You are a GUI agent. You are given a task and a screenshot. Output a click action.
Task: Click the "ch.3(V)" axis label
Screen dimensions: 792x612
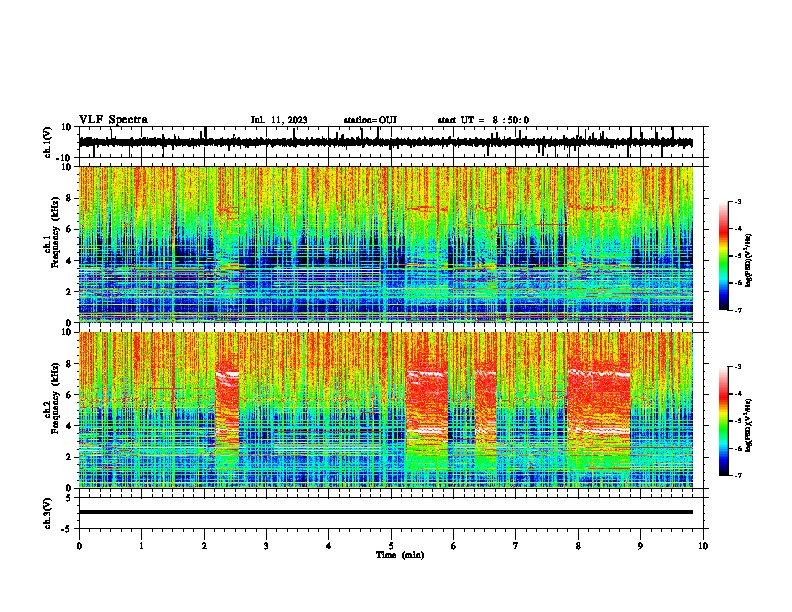point(48,513)
